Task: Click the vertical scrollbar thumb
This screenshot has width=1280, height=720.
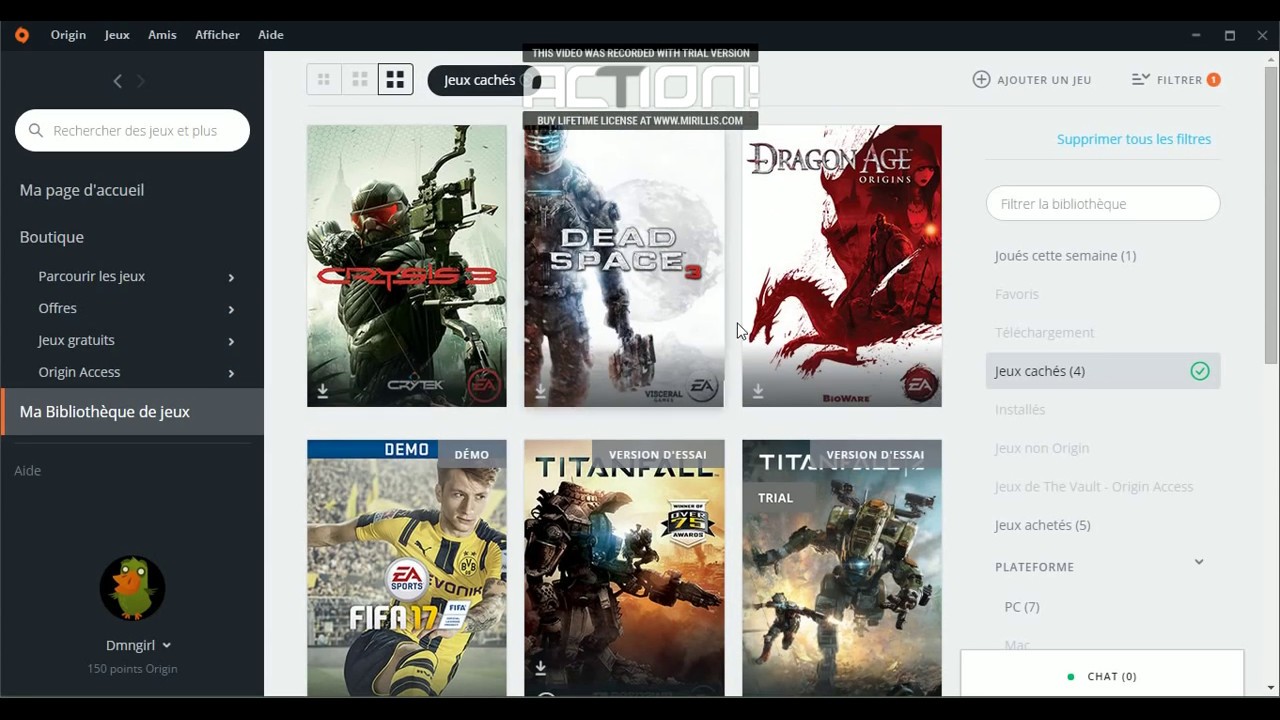Action: coord(1271,215)
